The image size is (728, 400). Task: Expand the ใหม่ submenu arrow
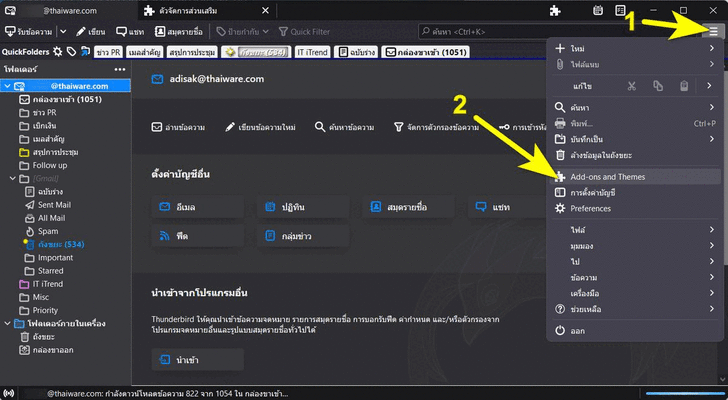click(711, 48)
